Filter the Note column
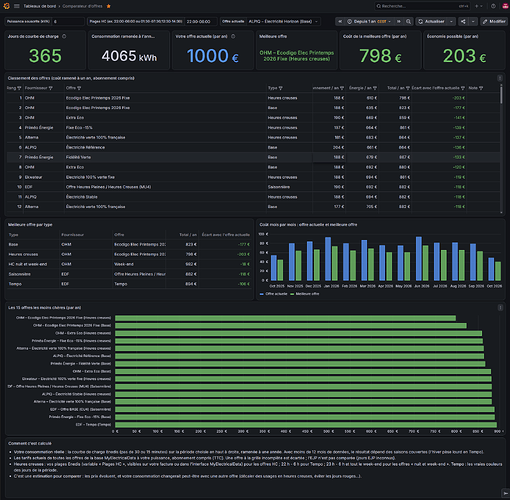Screen dimensions: 510x500 (481, 88)
